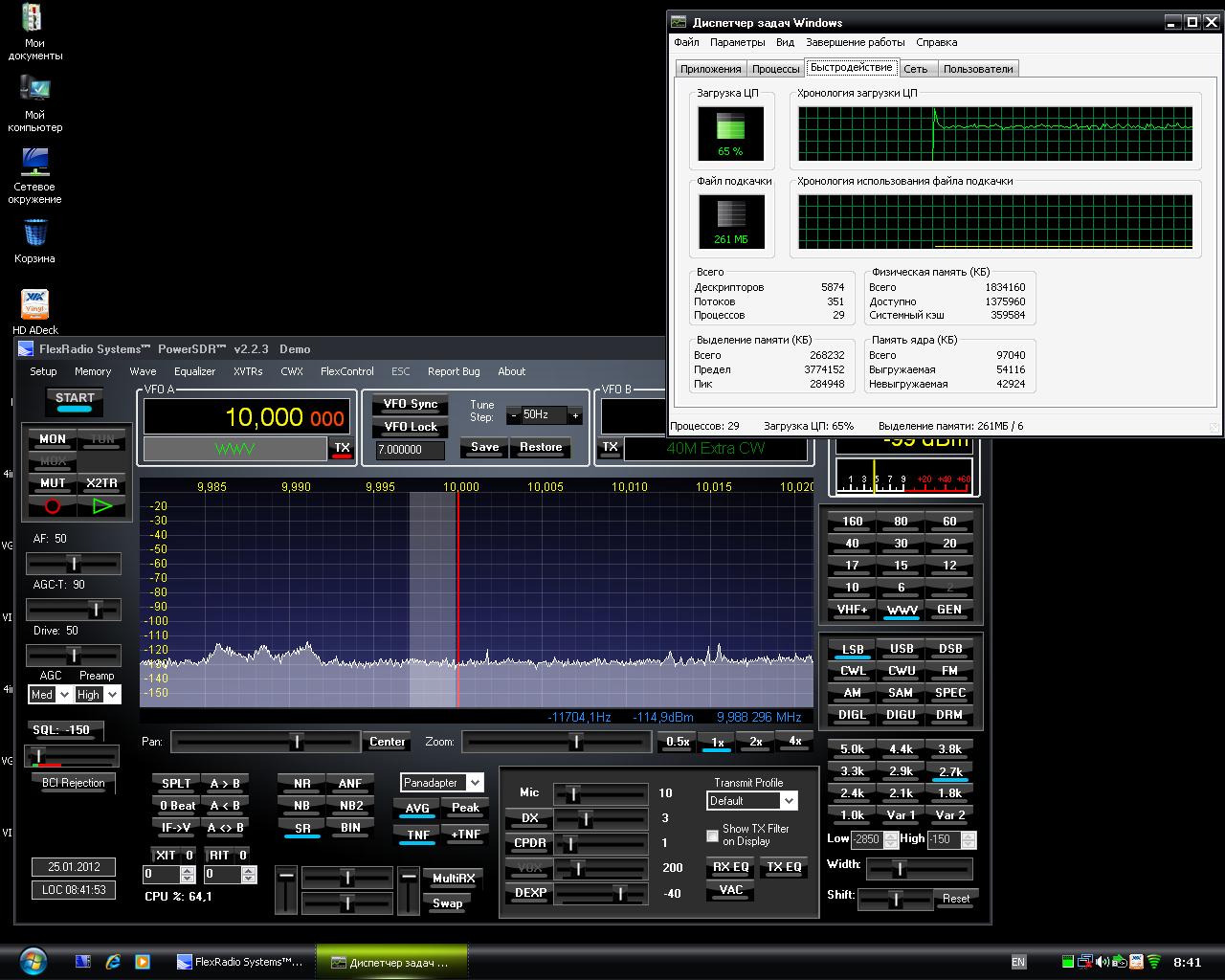Open the Panadapter display mode dropdown
The width and height of the screenshot is (1225, 980).
[x=441, y=783]
